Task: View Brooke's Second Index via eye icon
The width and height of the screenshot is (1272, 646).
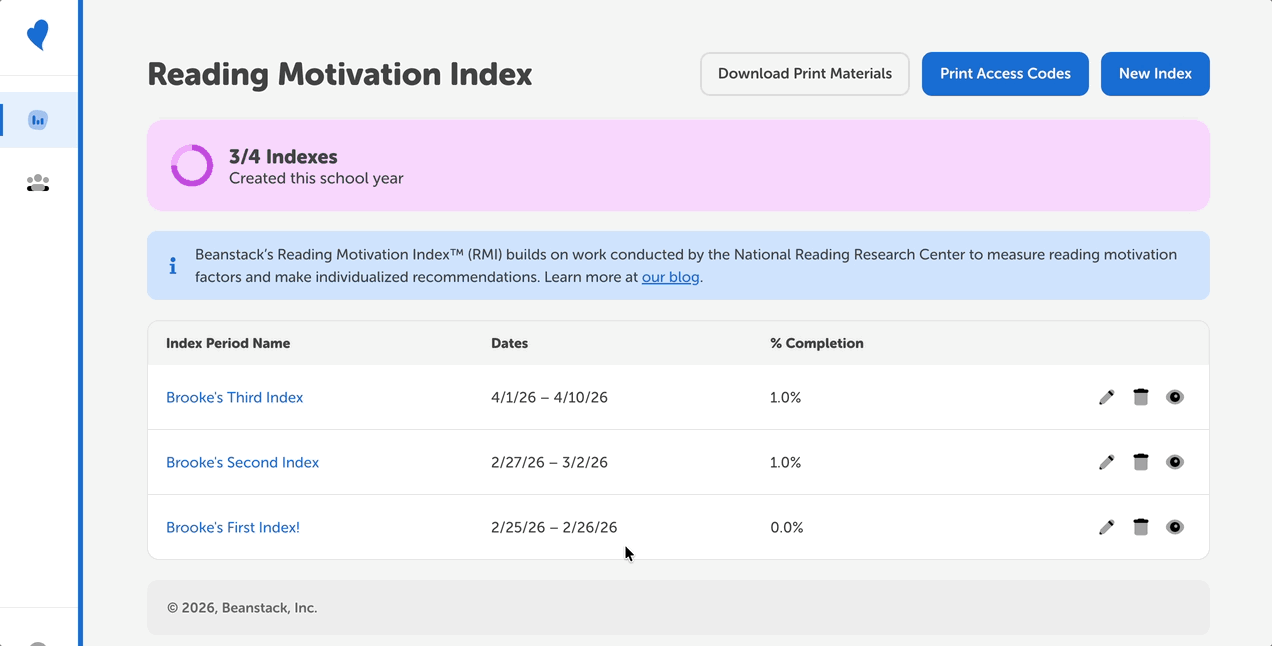Action: coord(1175,462)
